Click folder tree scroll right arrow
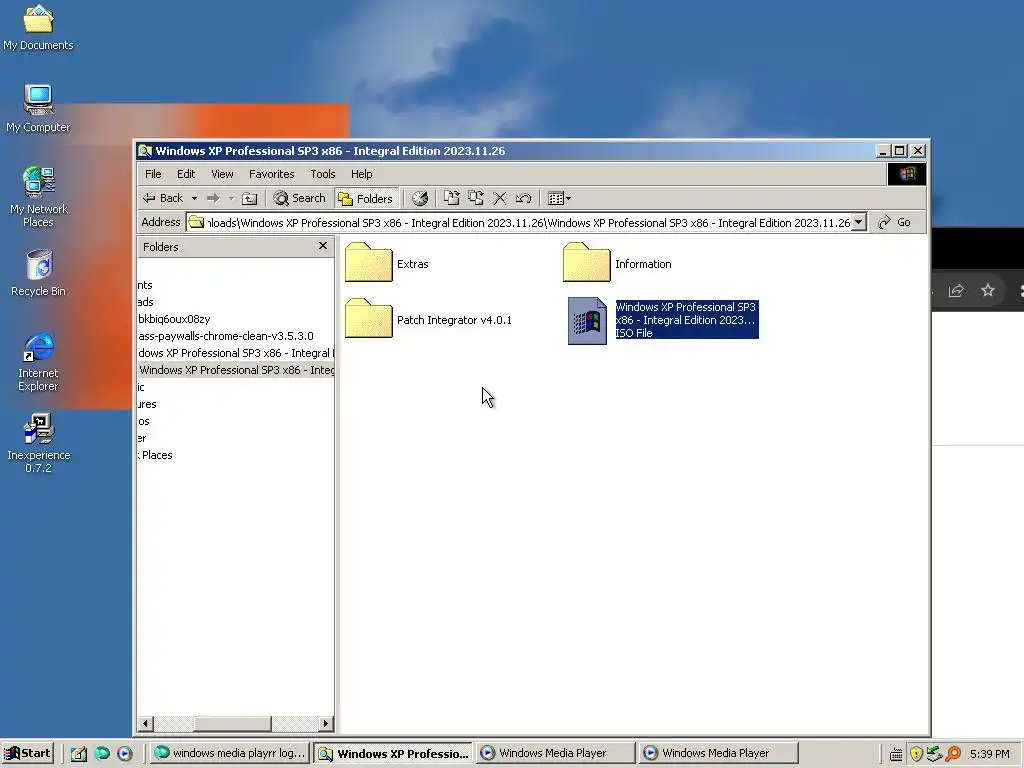The height and width of the screenshot is (768, 1024). (326, 724)
